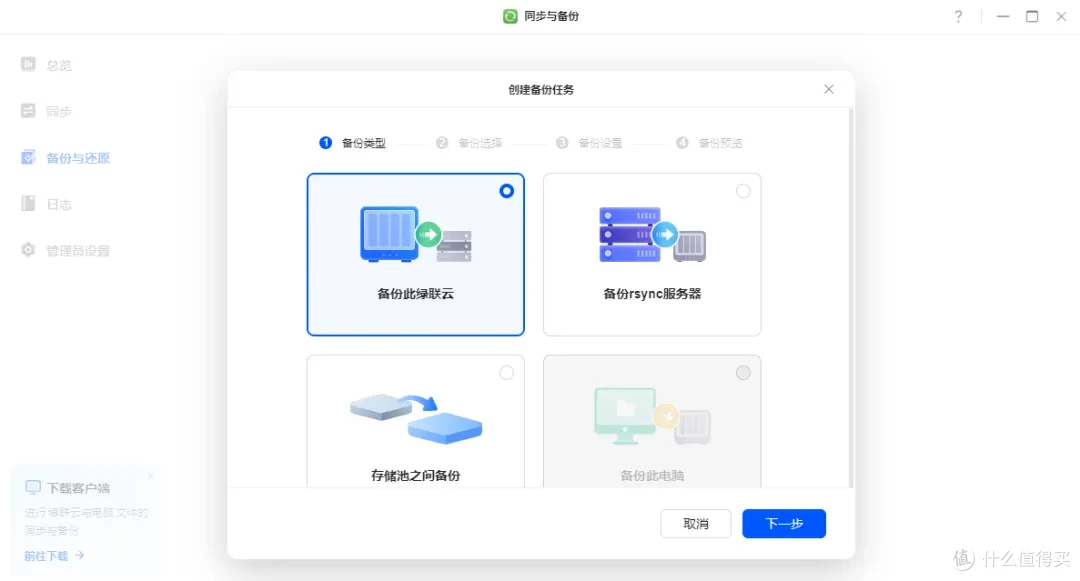Follow the 前往下载 link

(54, 556)
